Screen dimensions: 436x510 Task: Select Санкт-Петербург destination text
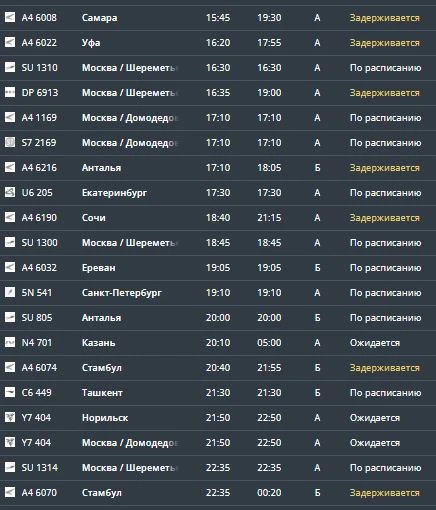point(121,293)
